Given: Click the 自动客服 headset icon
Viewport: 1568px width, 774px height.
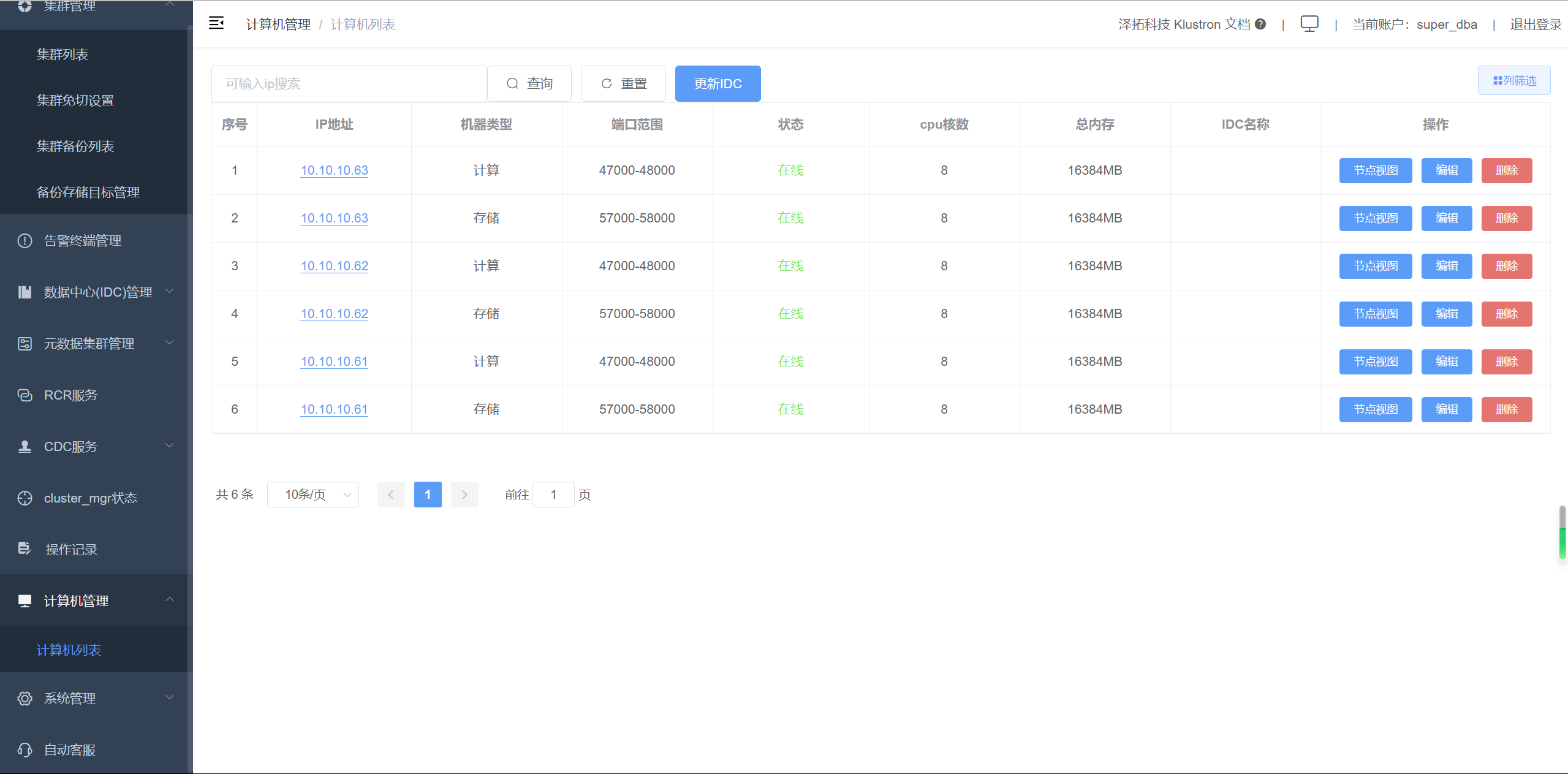Looking at the screenshot, I should [25, 749].
